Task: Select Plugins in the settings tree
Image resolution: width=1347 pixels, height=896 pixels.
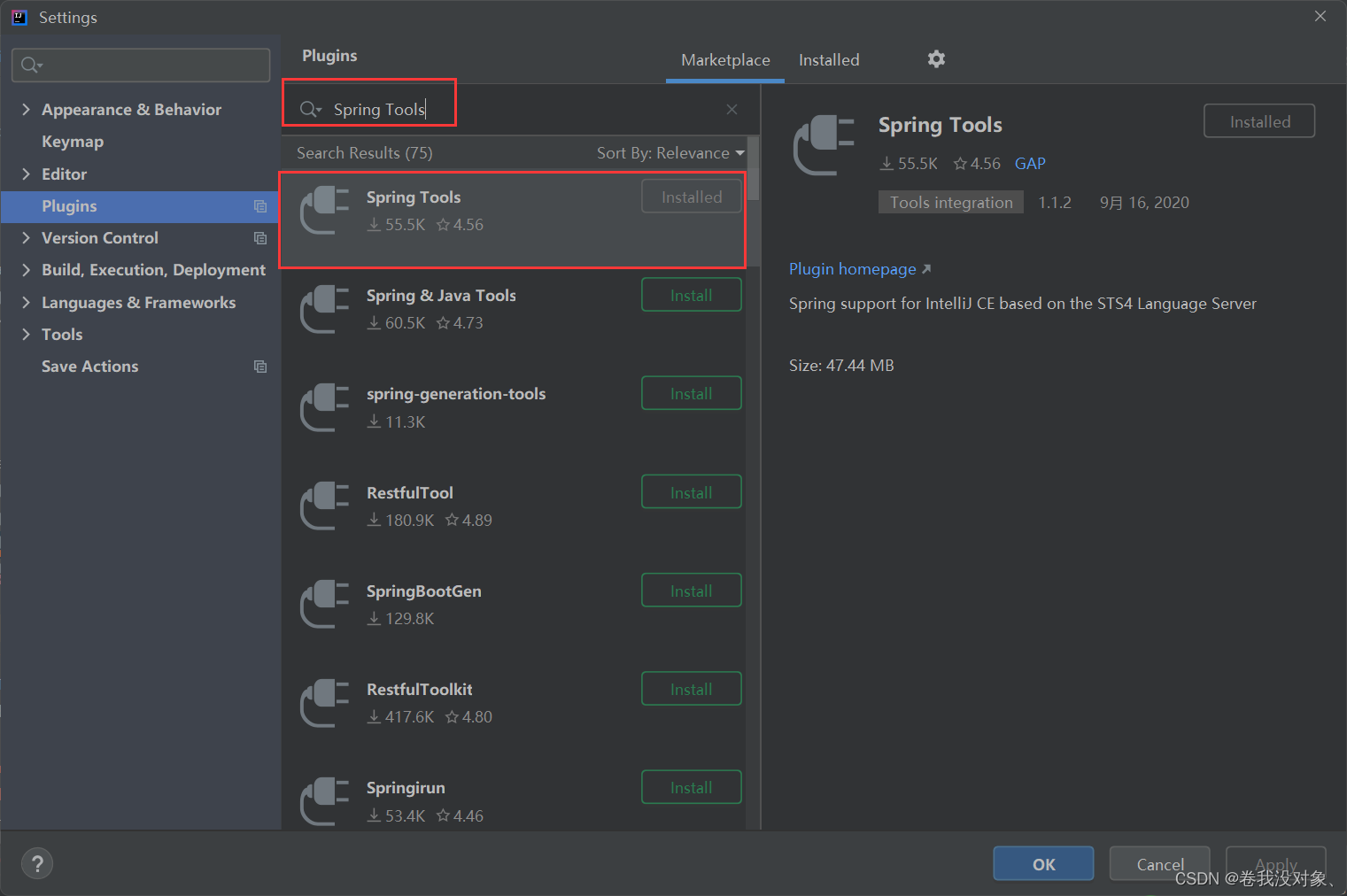Action: pos(141,206)
